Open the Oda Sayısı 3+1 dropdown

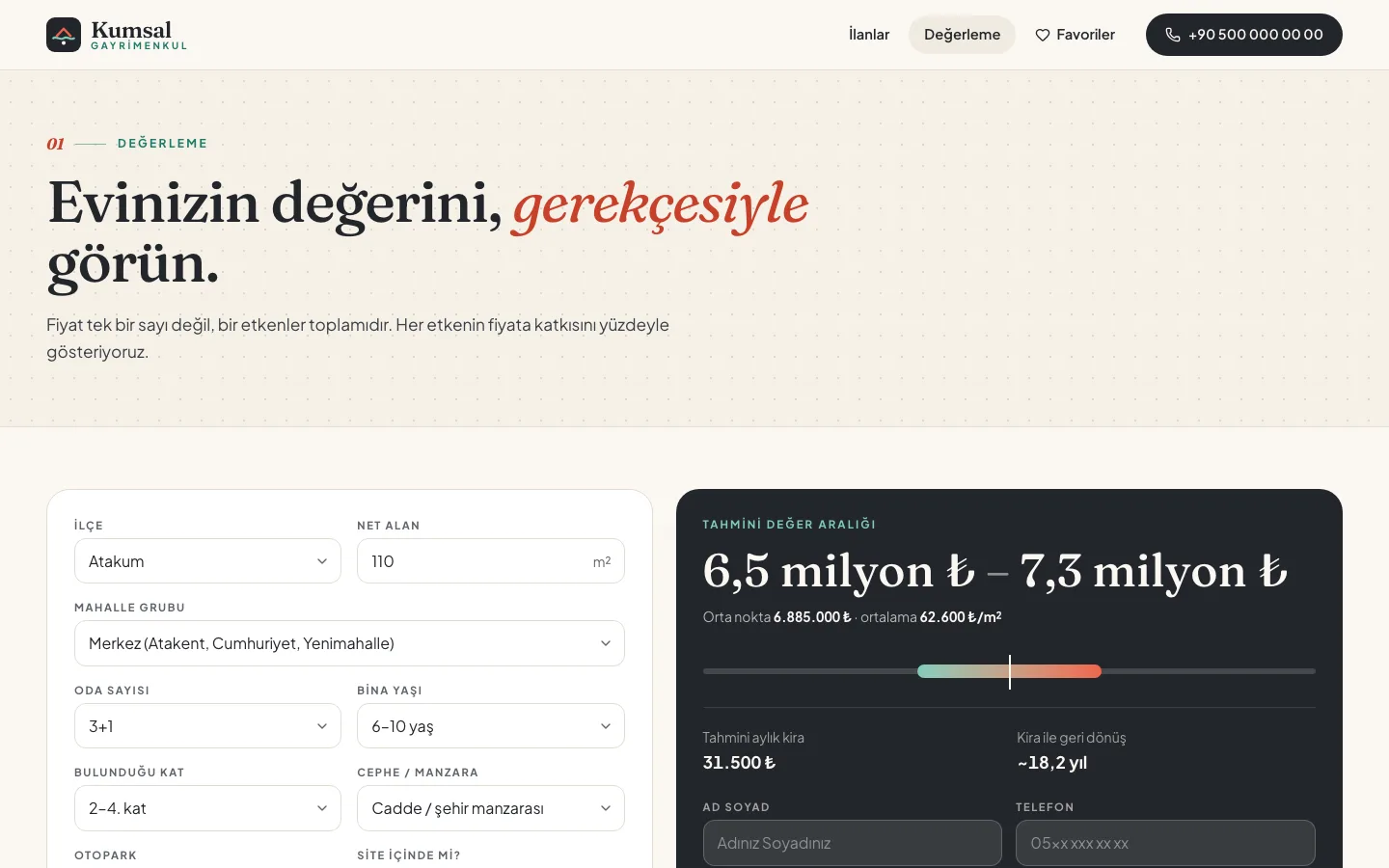pos(207,726)
